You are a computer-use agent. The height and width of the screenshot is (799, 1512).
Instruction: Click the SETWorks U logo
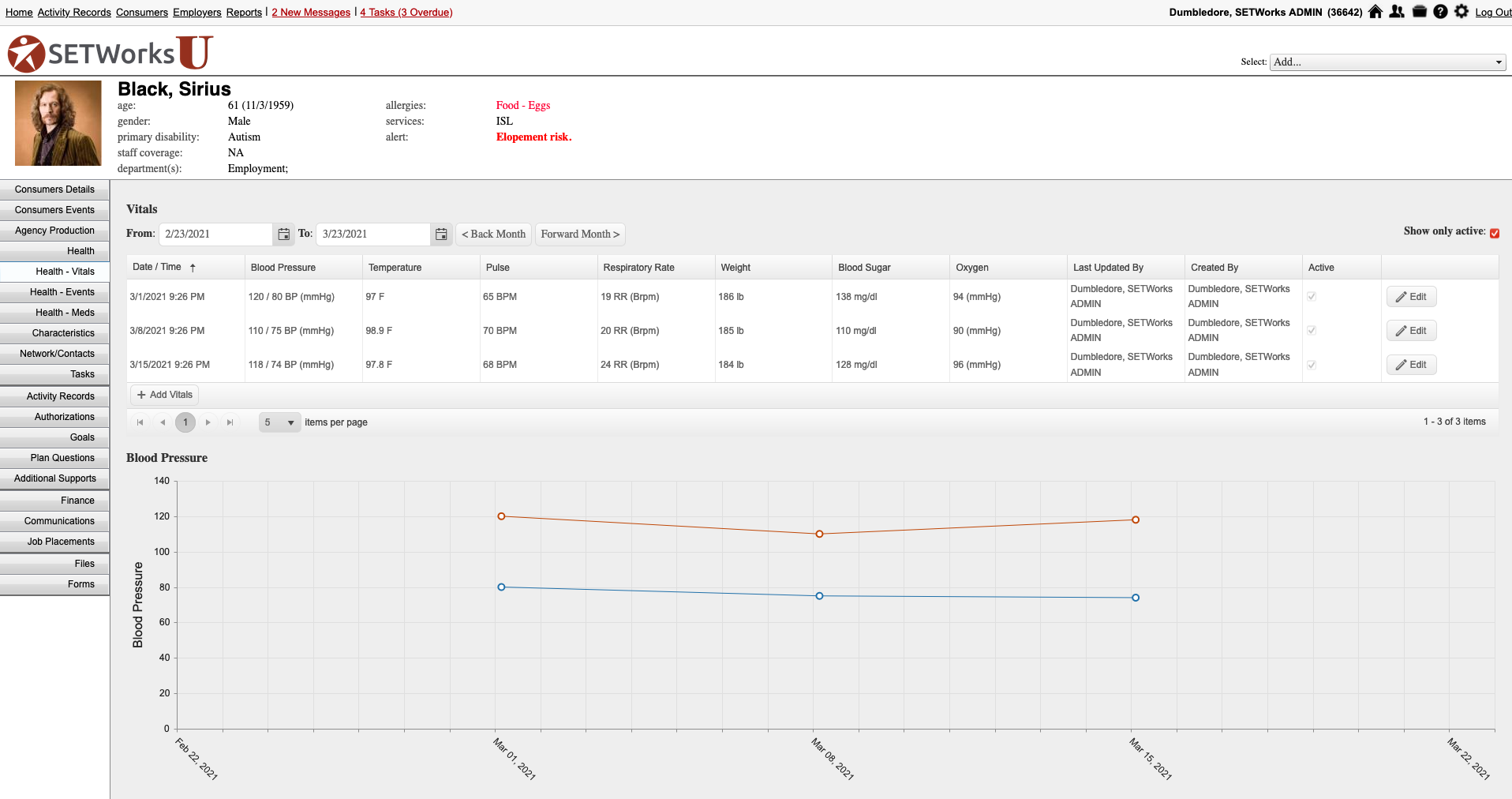coord(110,53)
